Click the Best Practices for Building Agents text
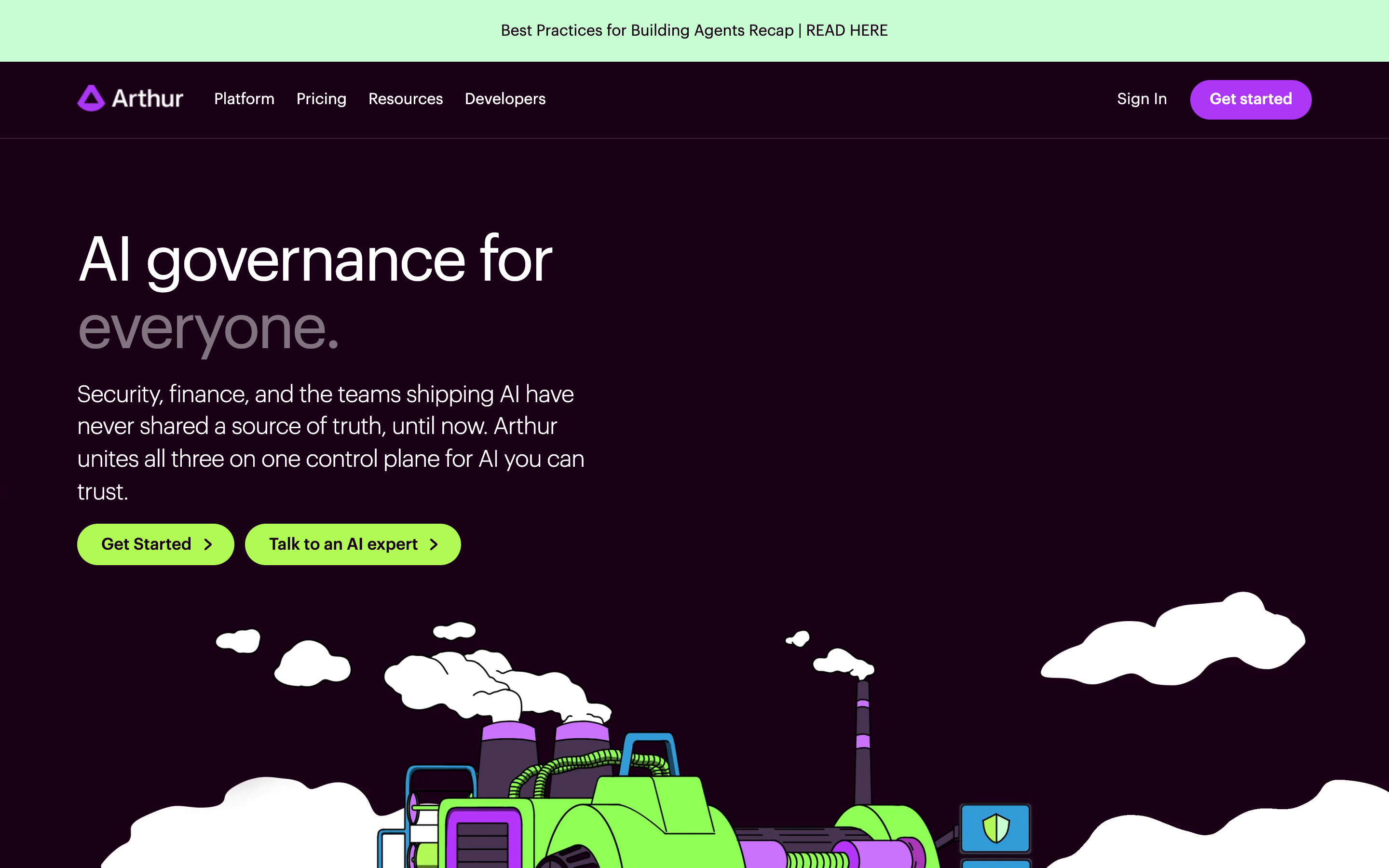Screen dimensions: 1389x868 coord(647,30)
